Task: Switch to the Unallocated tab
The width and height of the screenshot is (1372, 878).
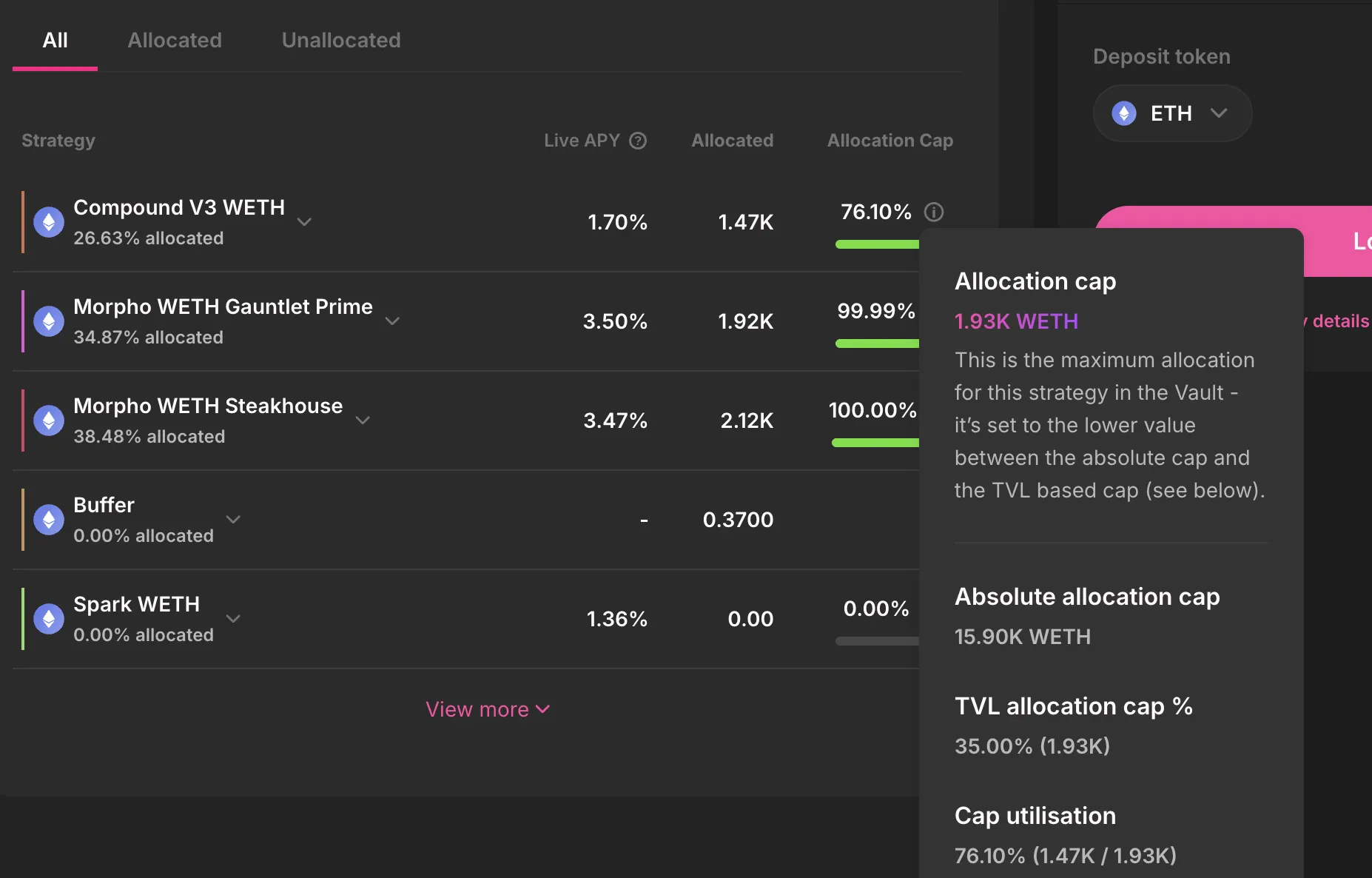Action: (x=341, y=40)
